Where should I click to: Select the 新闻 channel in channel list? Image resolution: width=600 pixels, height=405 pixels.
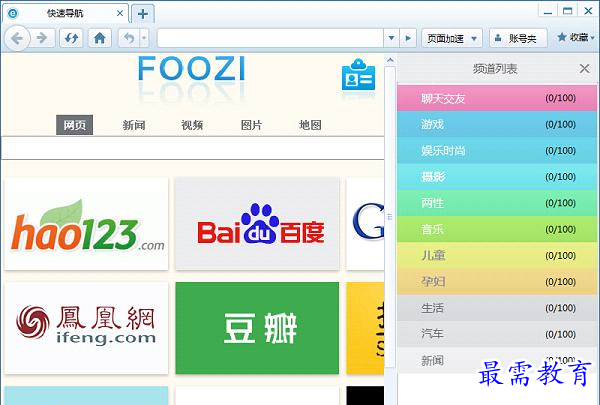[x=497, y=360]
